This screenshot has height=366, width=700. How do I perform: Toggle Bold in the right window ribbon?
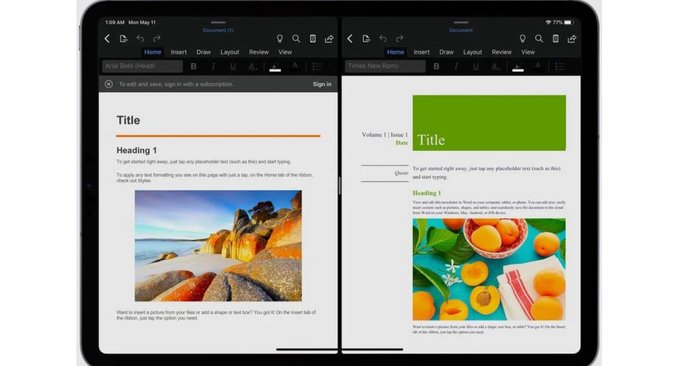[437, 67]
